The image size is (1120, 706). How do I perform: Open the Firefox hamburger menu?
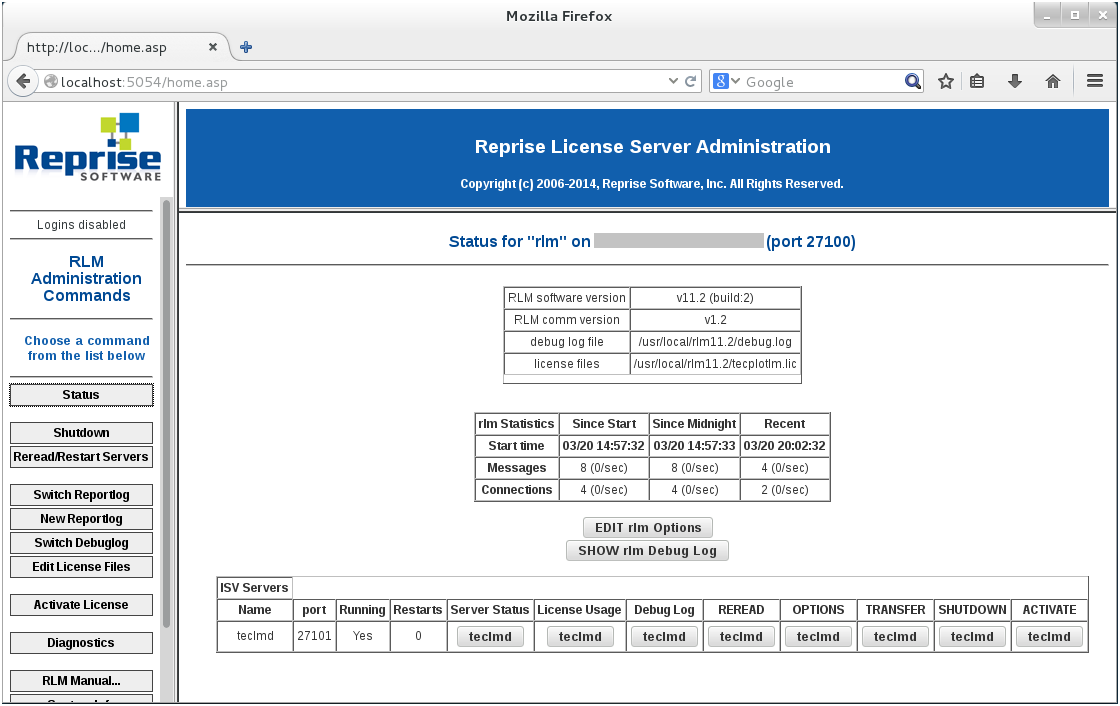[1095, 81]
